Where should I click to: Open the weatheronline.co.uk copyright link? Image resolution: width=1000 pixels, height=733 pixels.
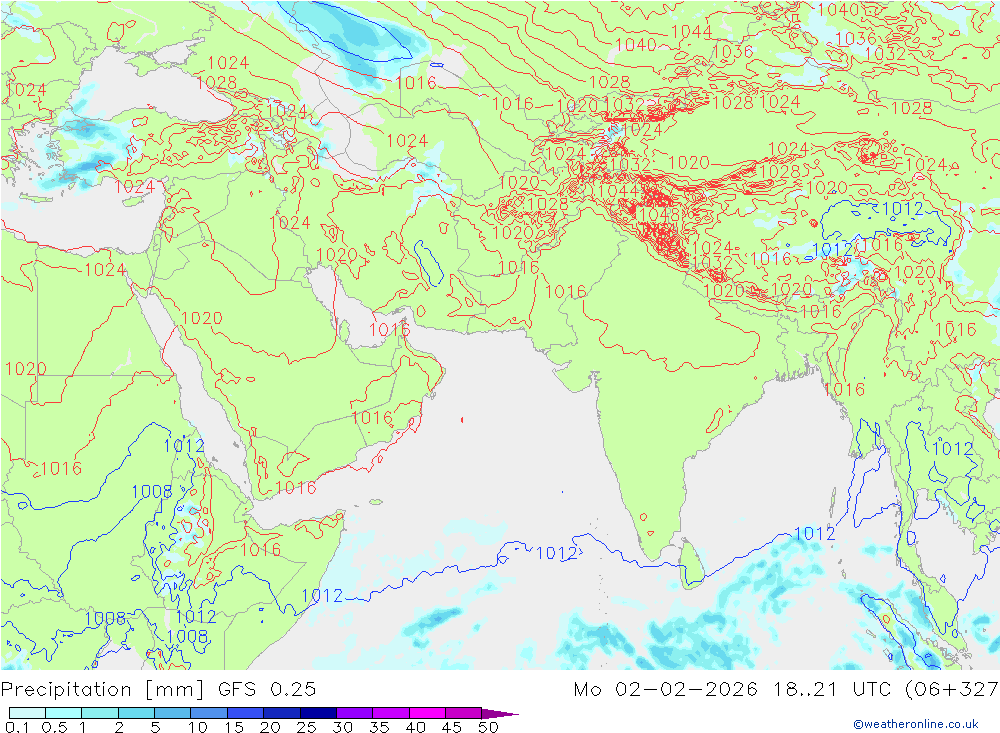point(916,724)
